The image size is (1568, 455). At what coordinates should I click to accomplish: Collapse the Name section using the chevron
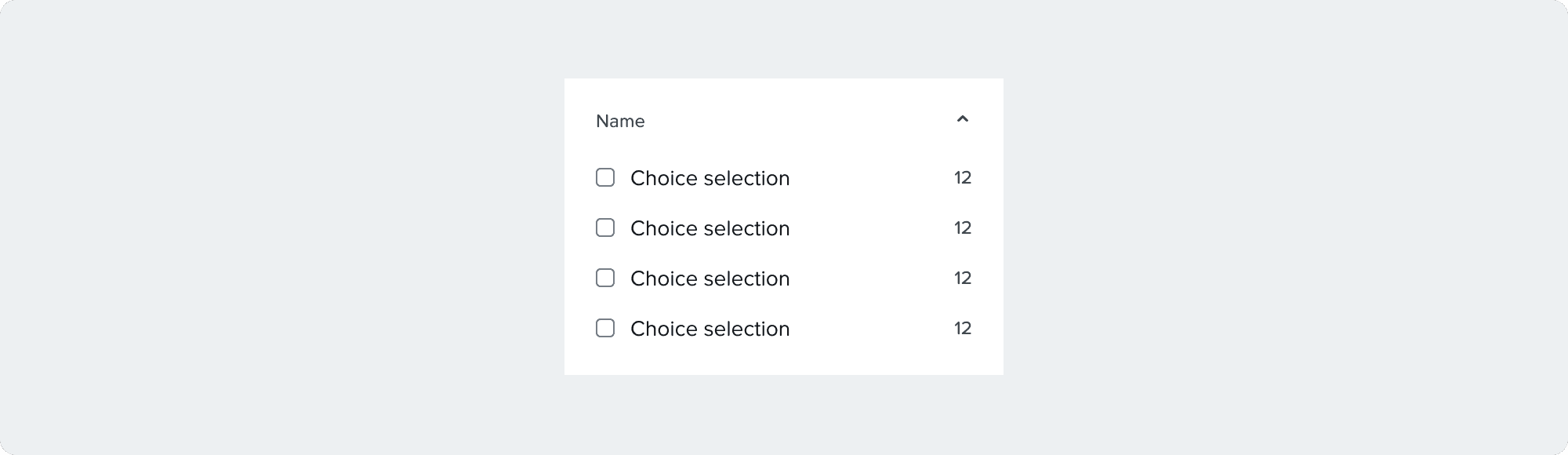point(963,120)
